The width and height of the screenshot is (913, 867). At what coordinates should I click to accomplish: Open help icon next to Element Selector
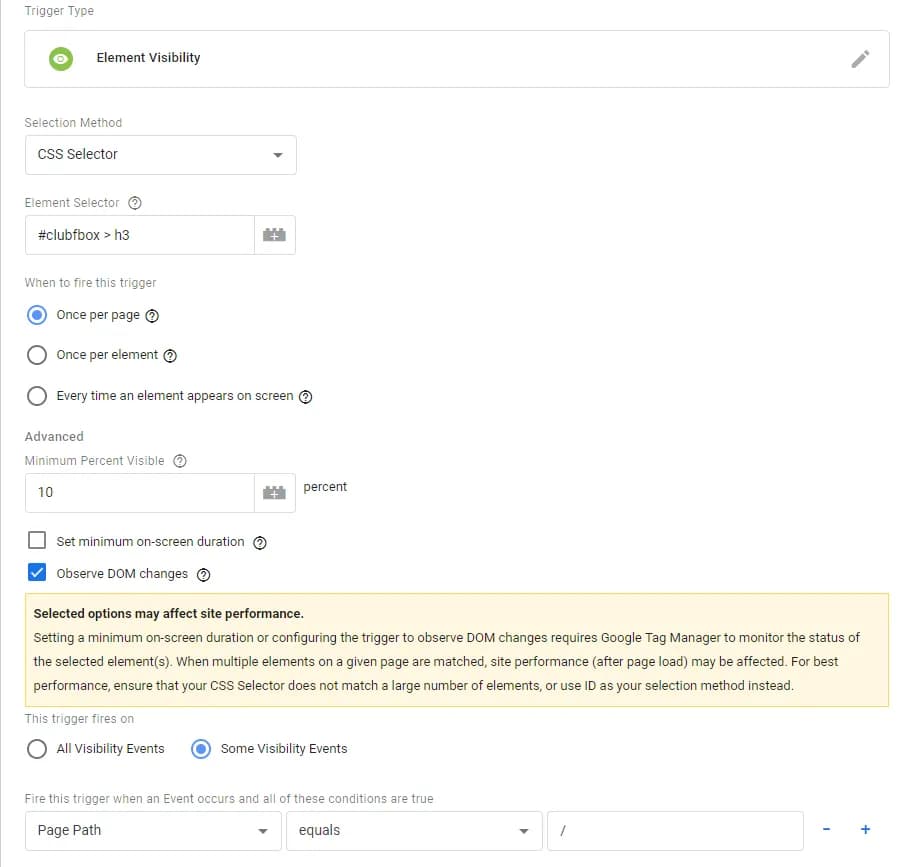135,203
